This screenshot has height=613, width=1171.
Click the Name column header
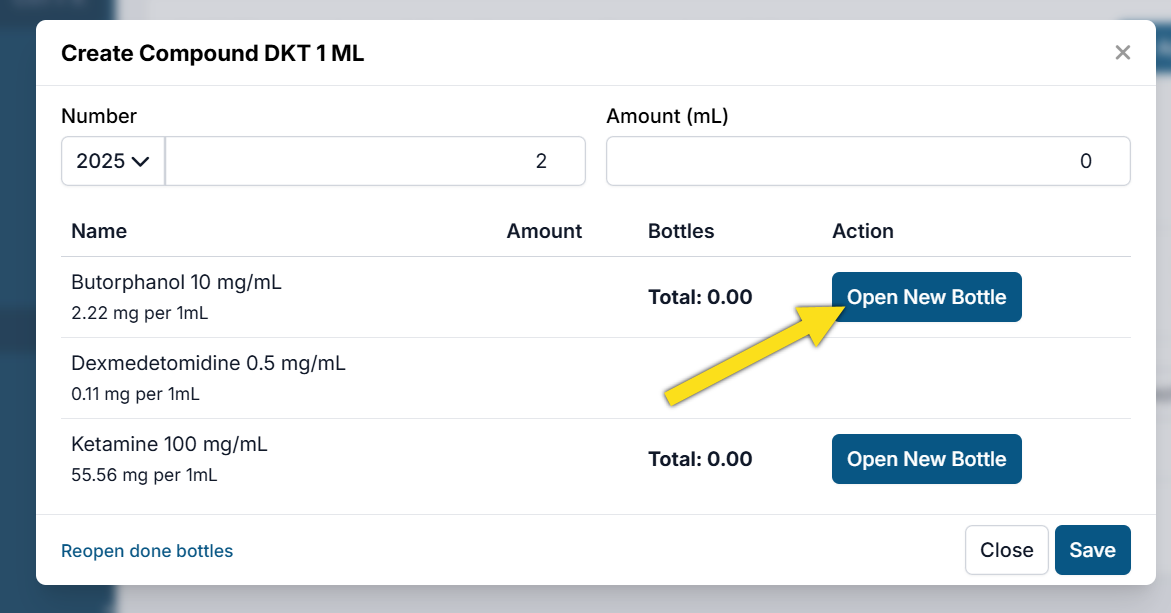point(99,231)
